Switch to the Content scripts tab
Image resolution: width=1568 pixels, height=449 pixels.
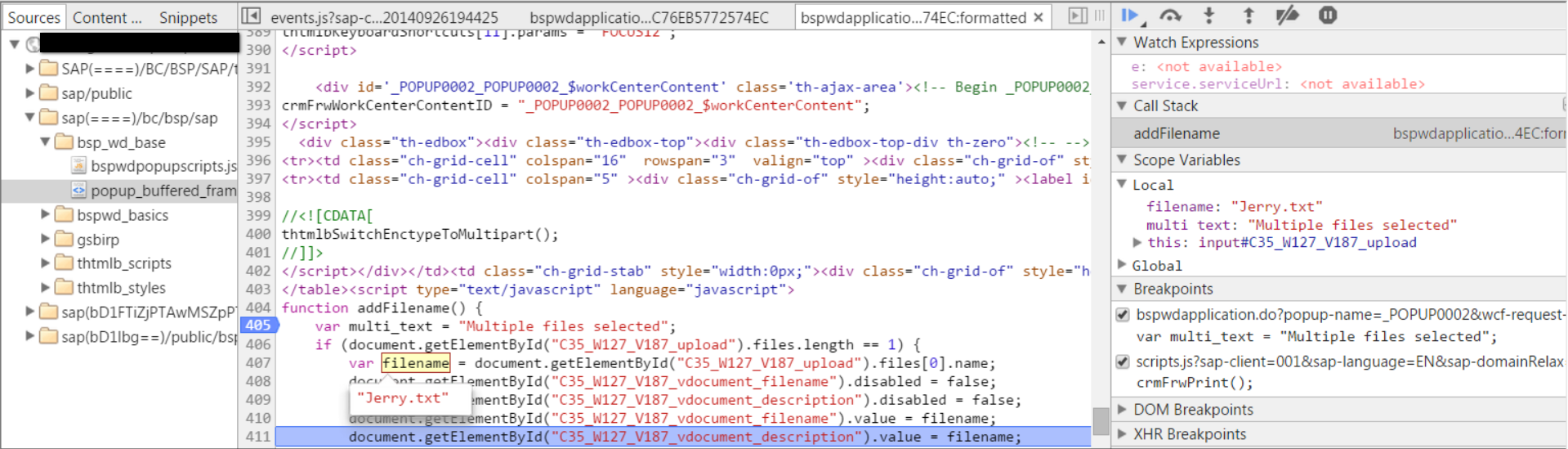click(x=107, y=17)
